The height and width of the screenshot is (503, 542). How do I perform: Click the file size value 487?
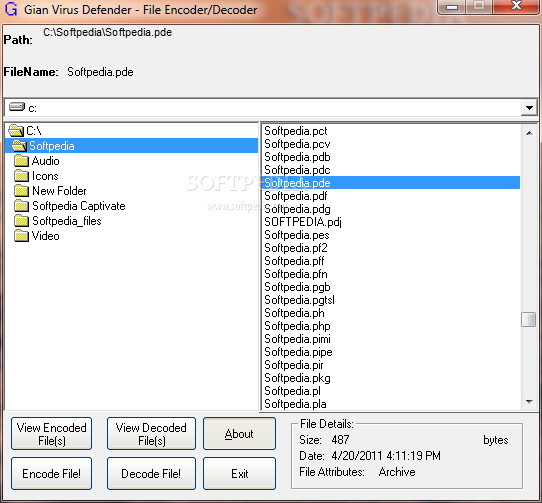point(340,440)
